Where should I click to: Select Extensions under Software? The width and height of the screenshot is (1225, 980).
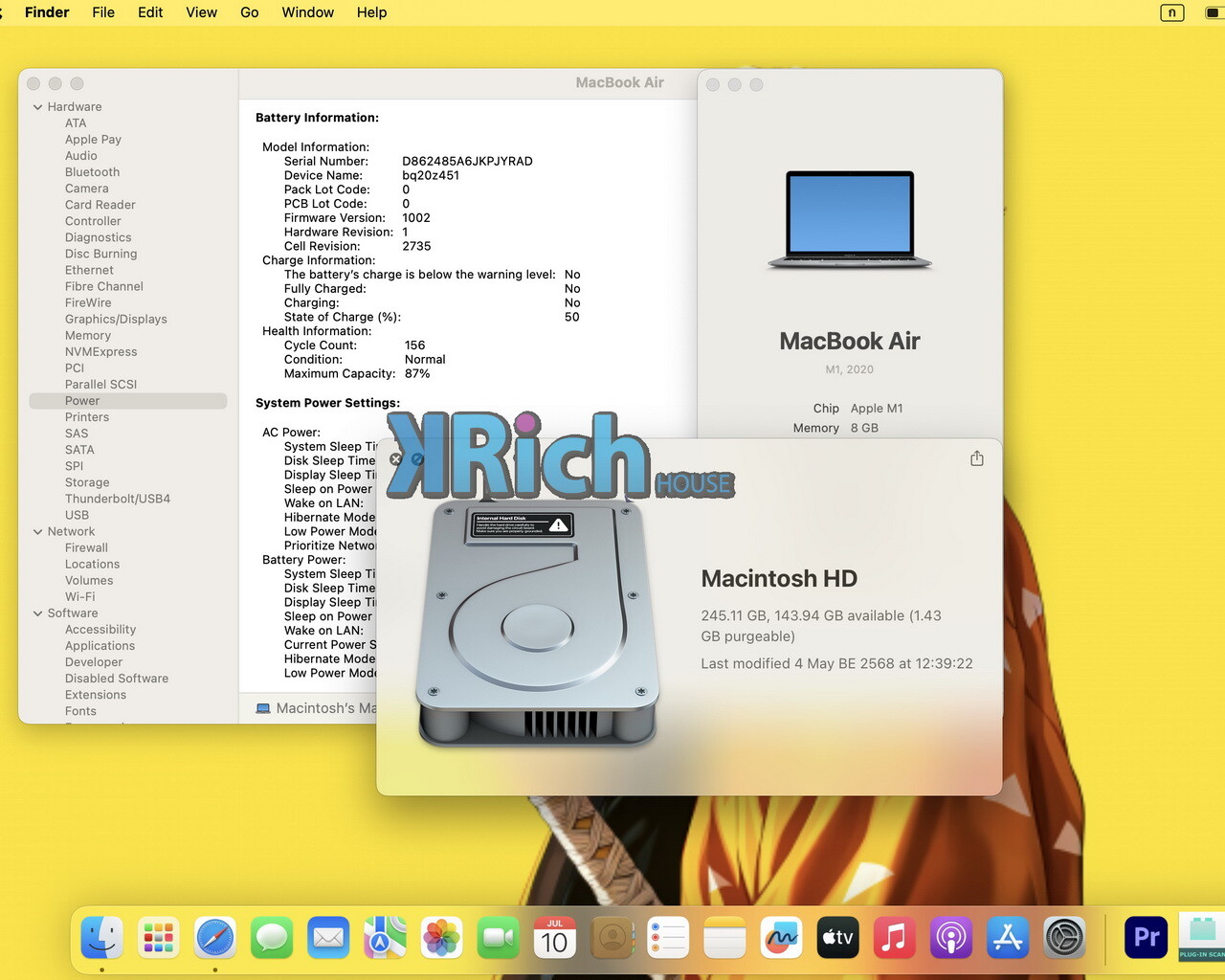click(96, 695)
